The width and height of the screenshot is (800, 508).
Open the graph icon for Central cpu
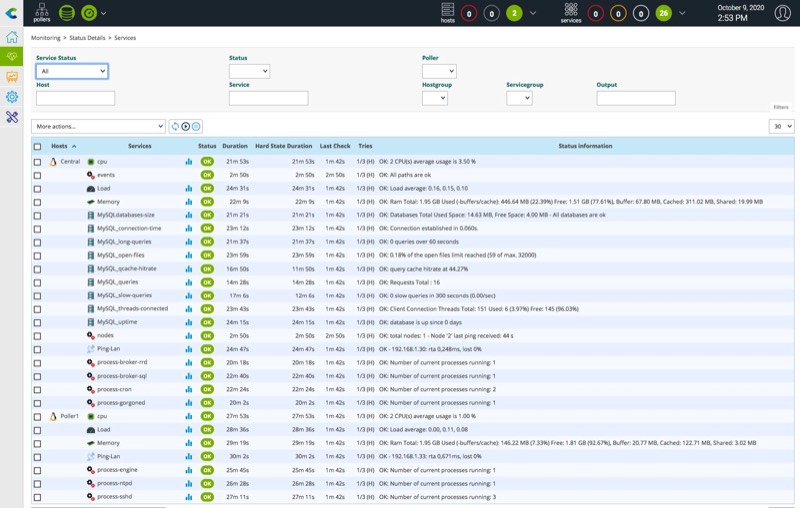(189, 161)
